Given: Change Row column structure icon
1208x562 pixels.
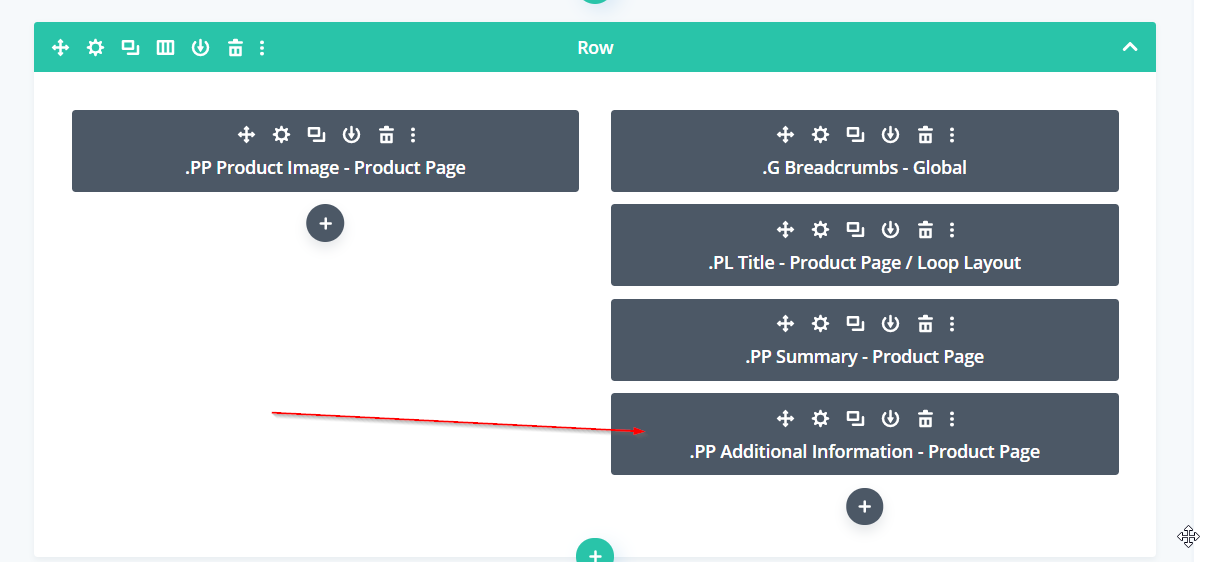Looking at the screenshot, I should click(165, 47).
